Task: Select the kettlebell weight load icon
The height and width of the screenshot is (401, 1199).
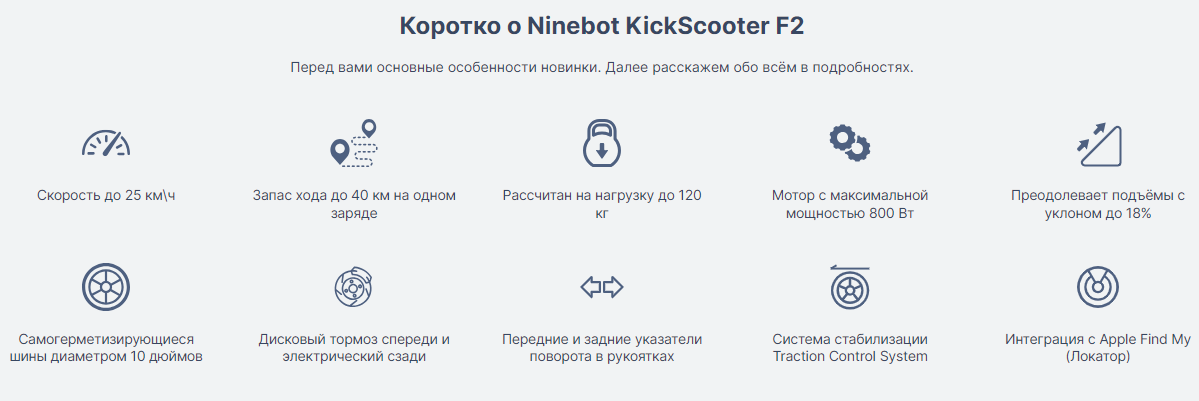Action: pos(602,143)
